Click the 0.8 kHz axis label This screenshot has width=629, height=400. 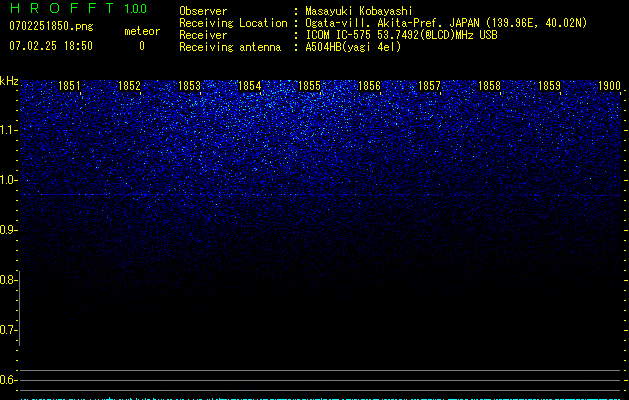tap(8, 280)
